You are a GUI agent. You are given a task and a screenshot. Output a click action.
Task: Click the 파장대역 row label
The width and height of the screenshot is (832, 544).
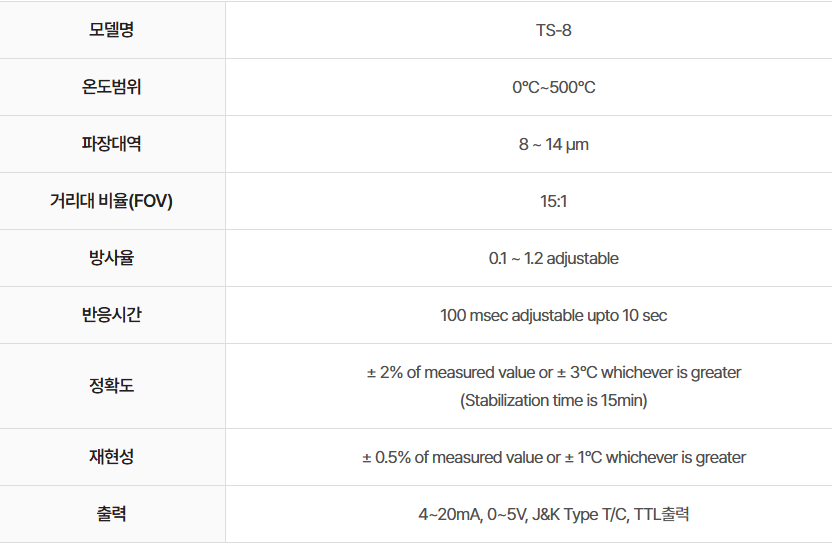tap(112, 144)
